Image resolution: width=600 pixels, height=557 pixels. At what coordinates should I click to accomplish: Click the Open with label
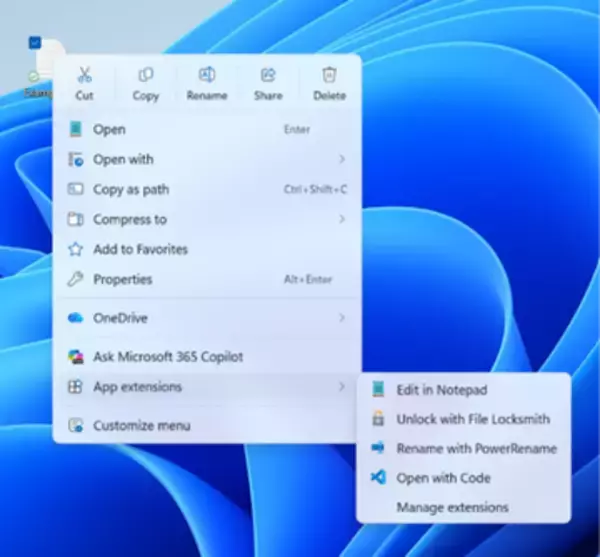click(x=123, y=159)
